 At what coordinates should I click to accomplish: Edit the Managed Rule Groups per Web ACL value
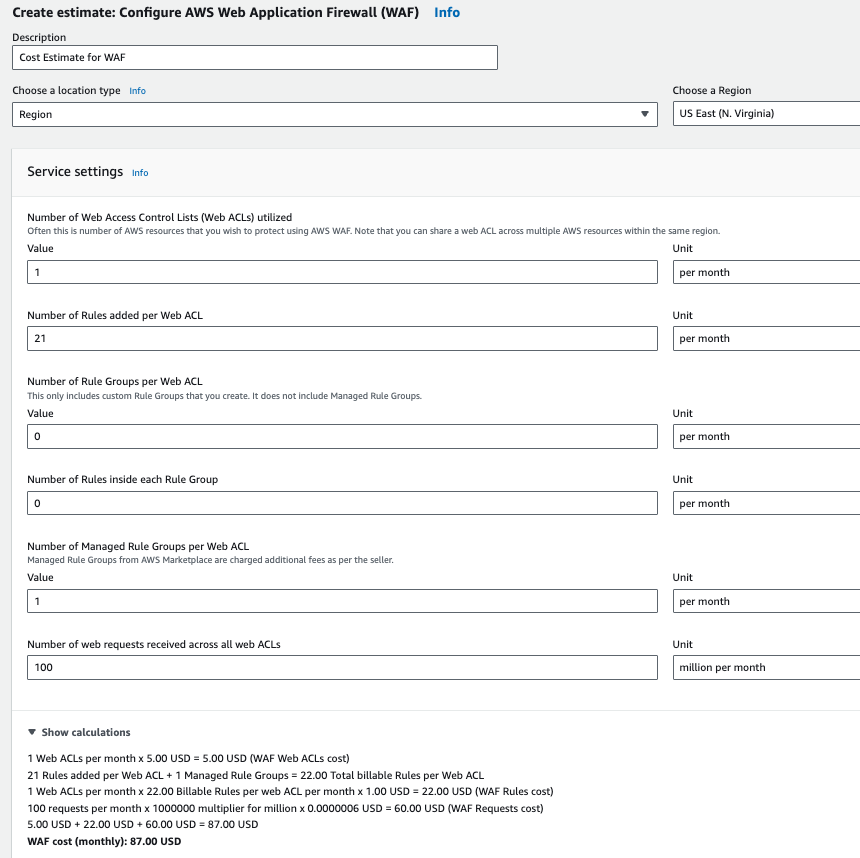click(x=342, y=601)
